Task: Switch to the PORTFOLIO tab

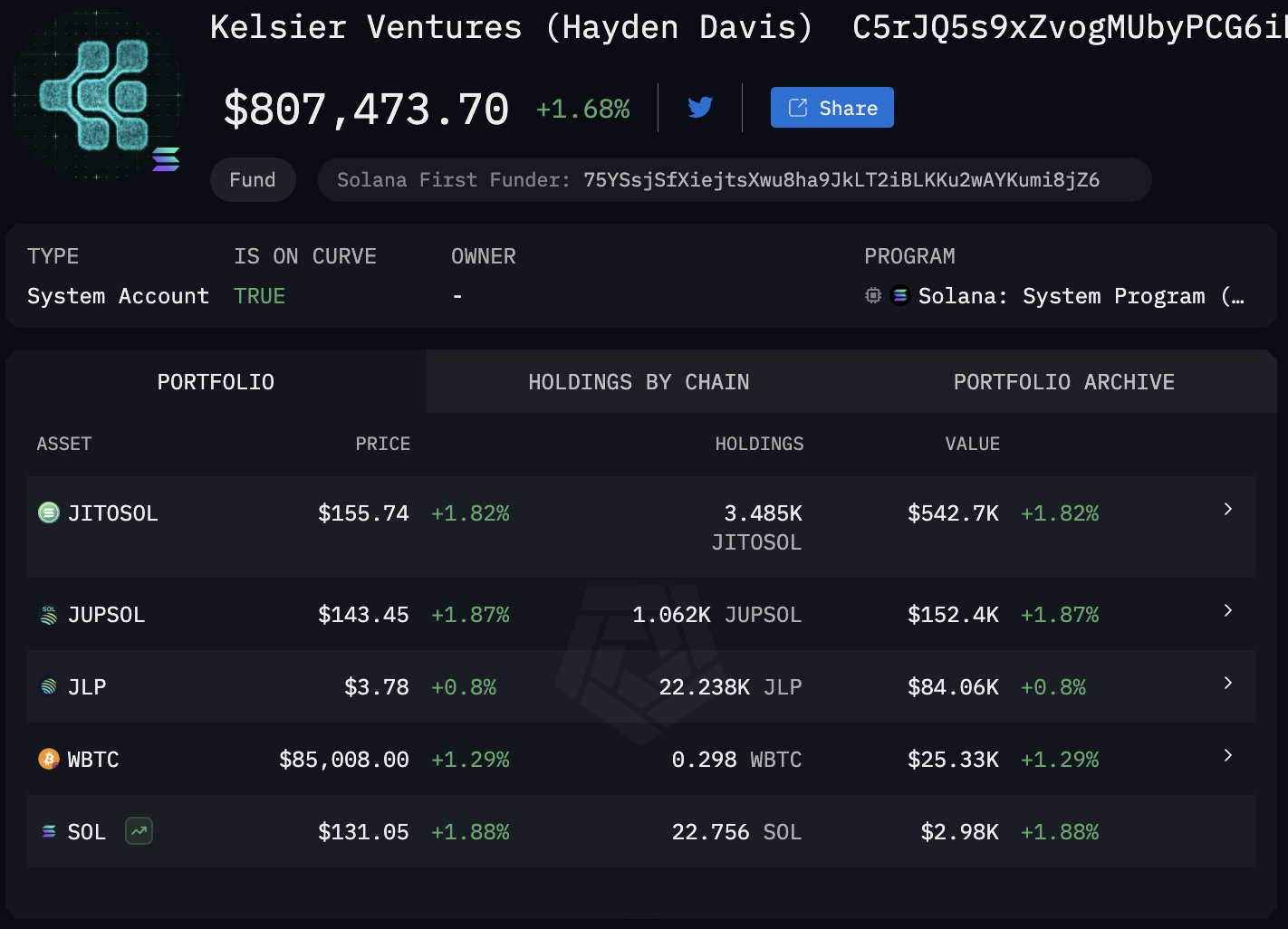Action: pos(216,382)
